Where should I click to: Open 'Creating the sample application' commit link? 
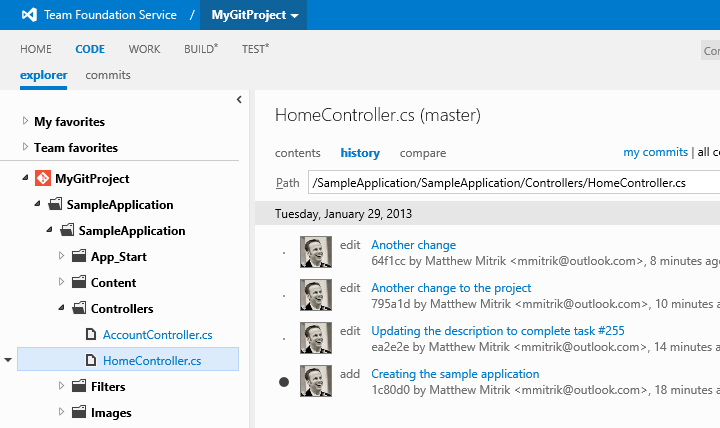click(x=455, y=374)
